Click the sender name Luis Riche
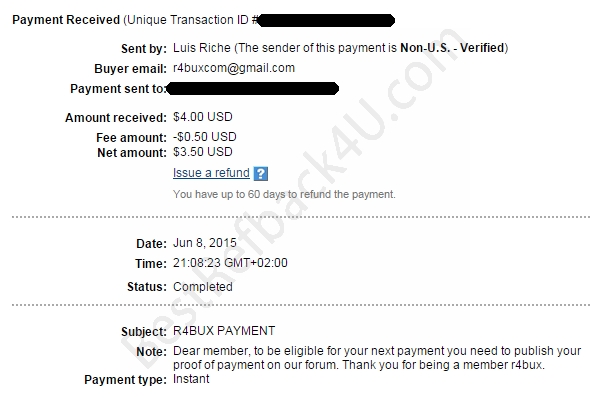591x398 pixels. pos(202,48)
